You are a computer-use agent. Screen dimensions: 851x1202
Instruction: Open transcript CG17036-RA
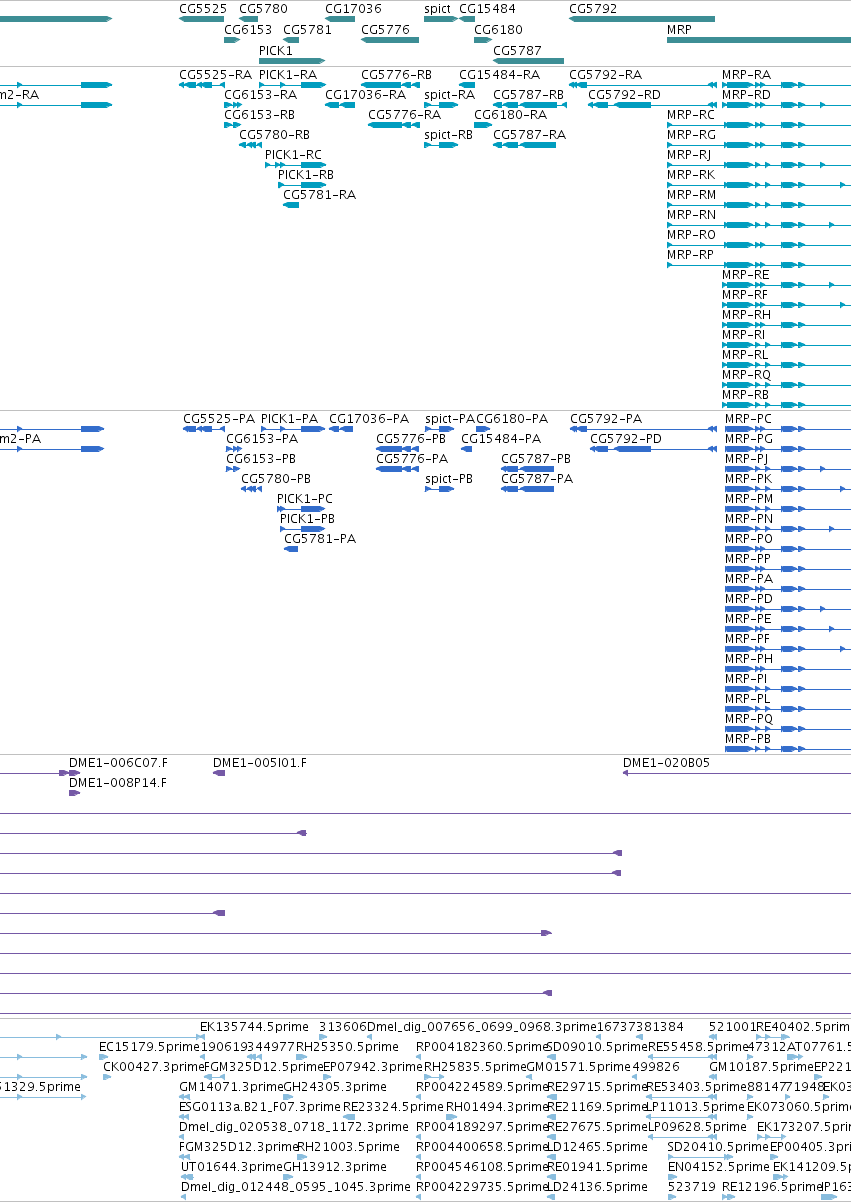365,94
